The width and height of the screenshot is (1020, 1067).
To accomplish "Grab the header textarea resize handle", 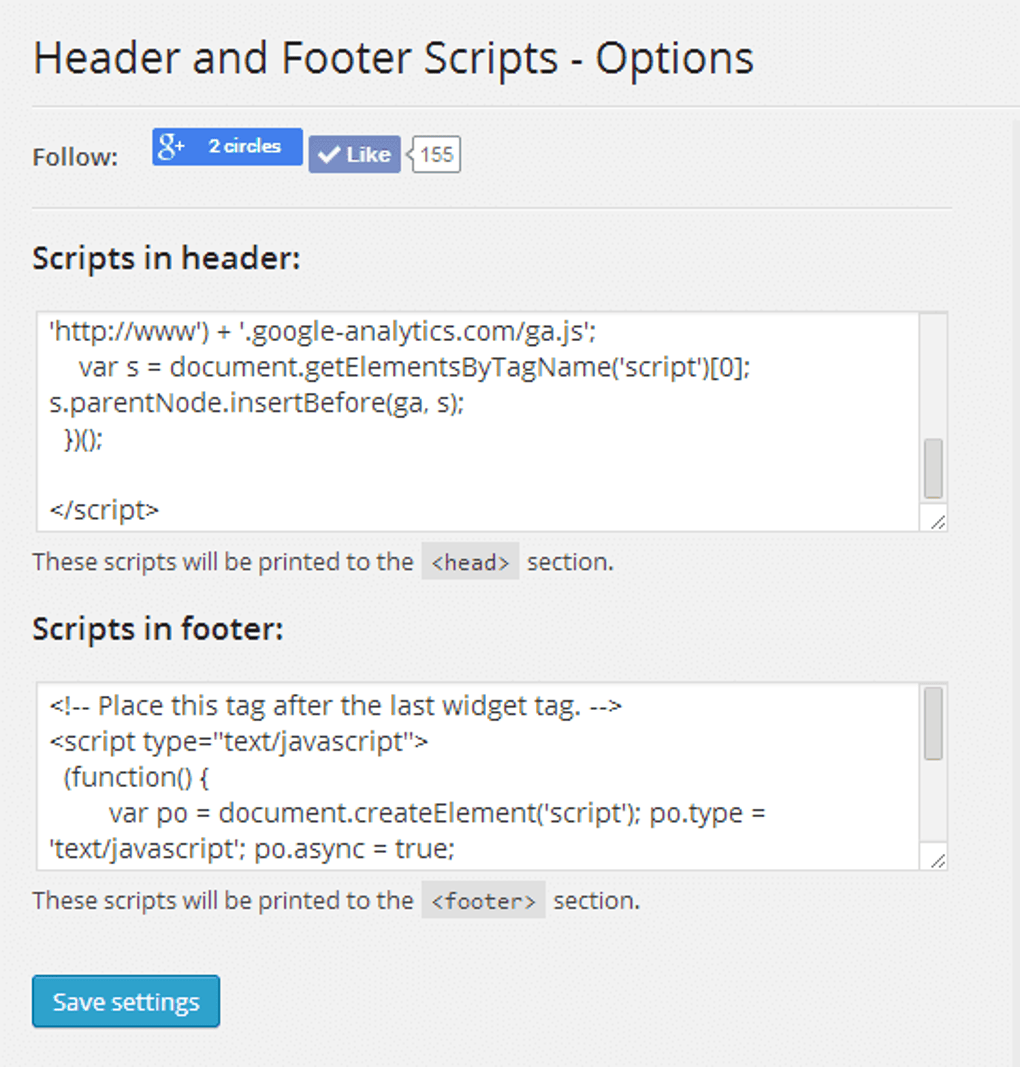I will (938, 522).
